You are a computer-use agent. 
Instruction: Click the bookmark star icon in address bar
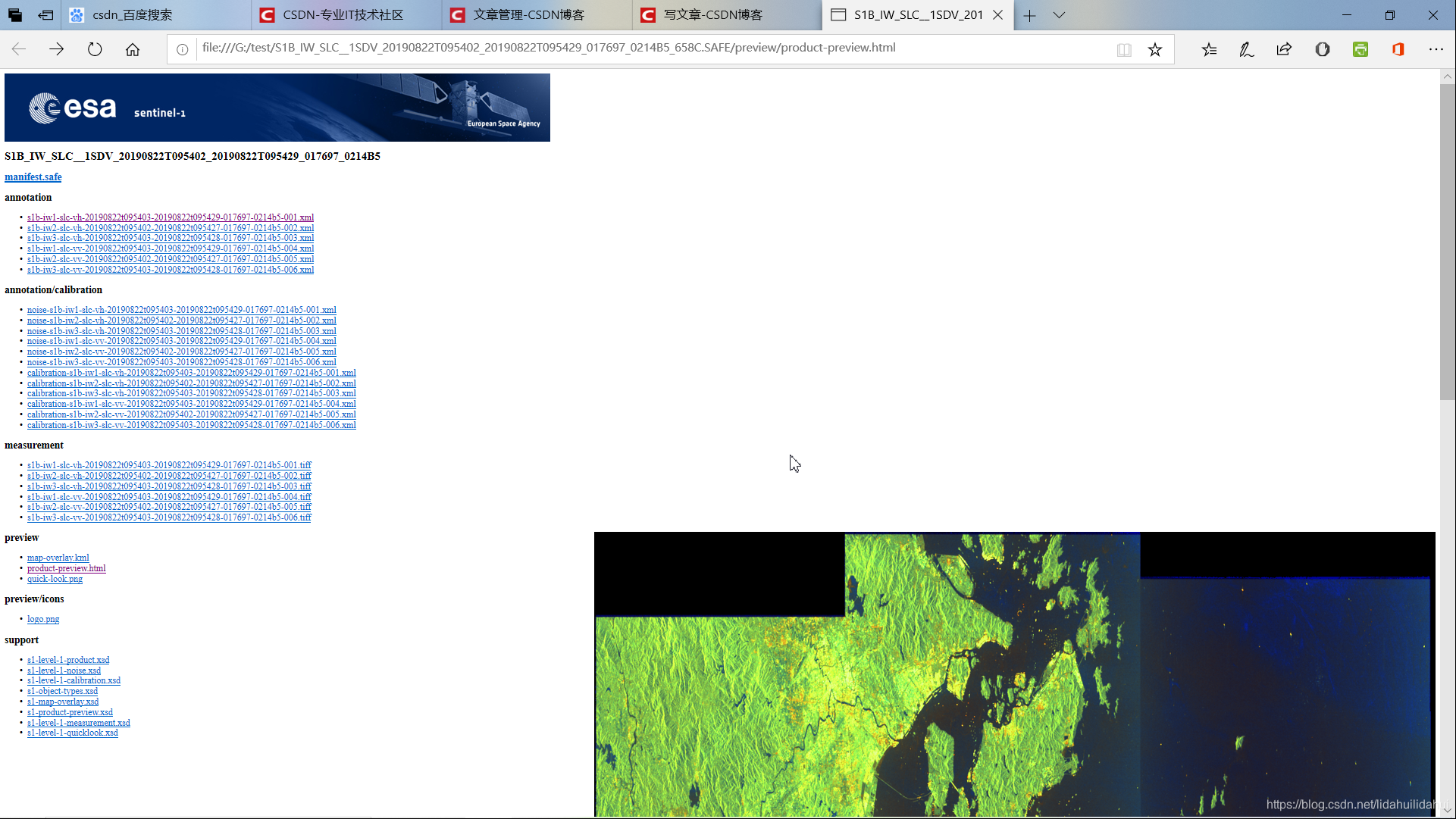(x=1155, y=49)
